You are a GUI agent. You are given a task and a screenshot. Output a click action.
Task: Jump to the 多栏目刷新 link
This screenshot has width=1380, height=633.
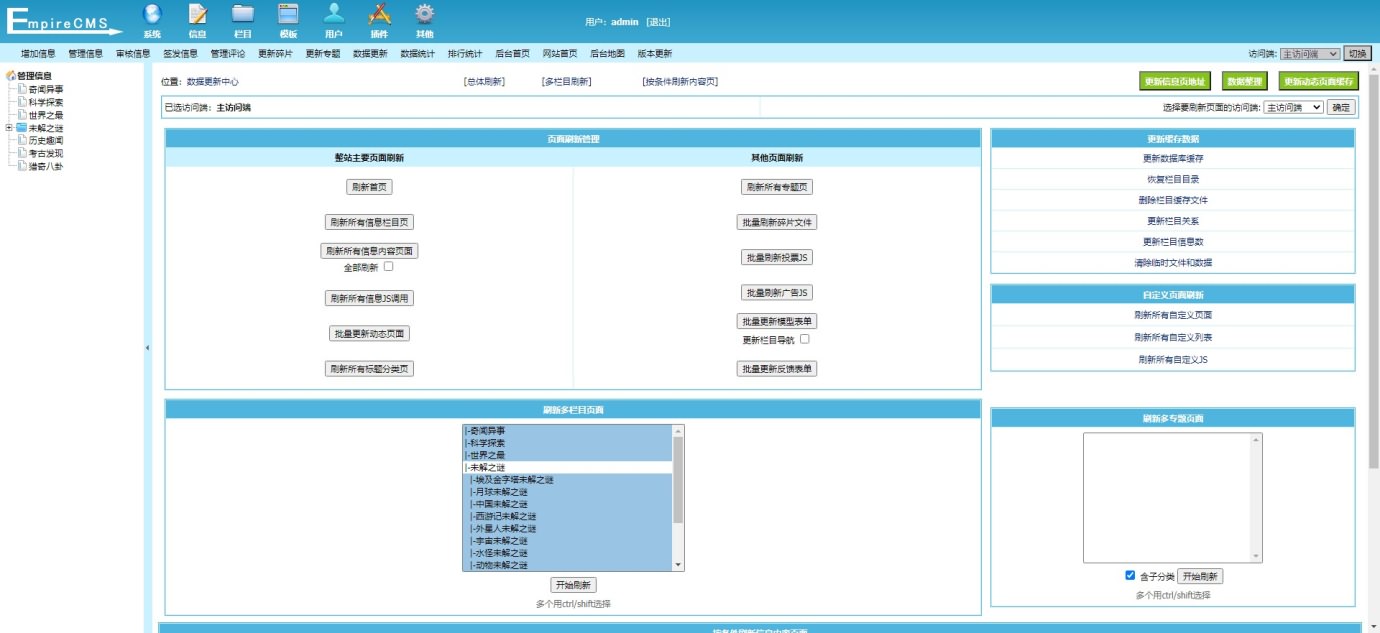tap(567, 82)
